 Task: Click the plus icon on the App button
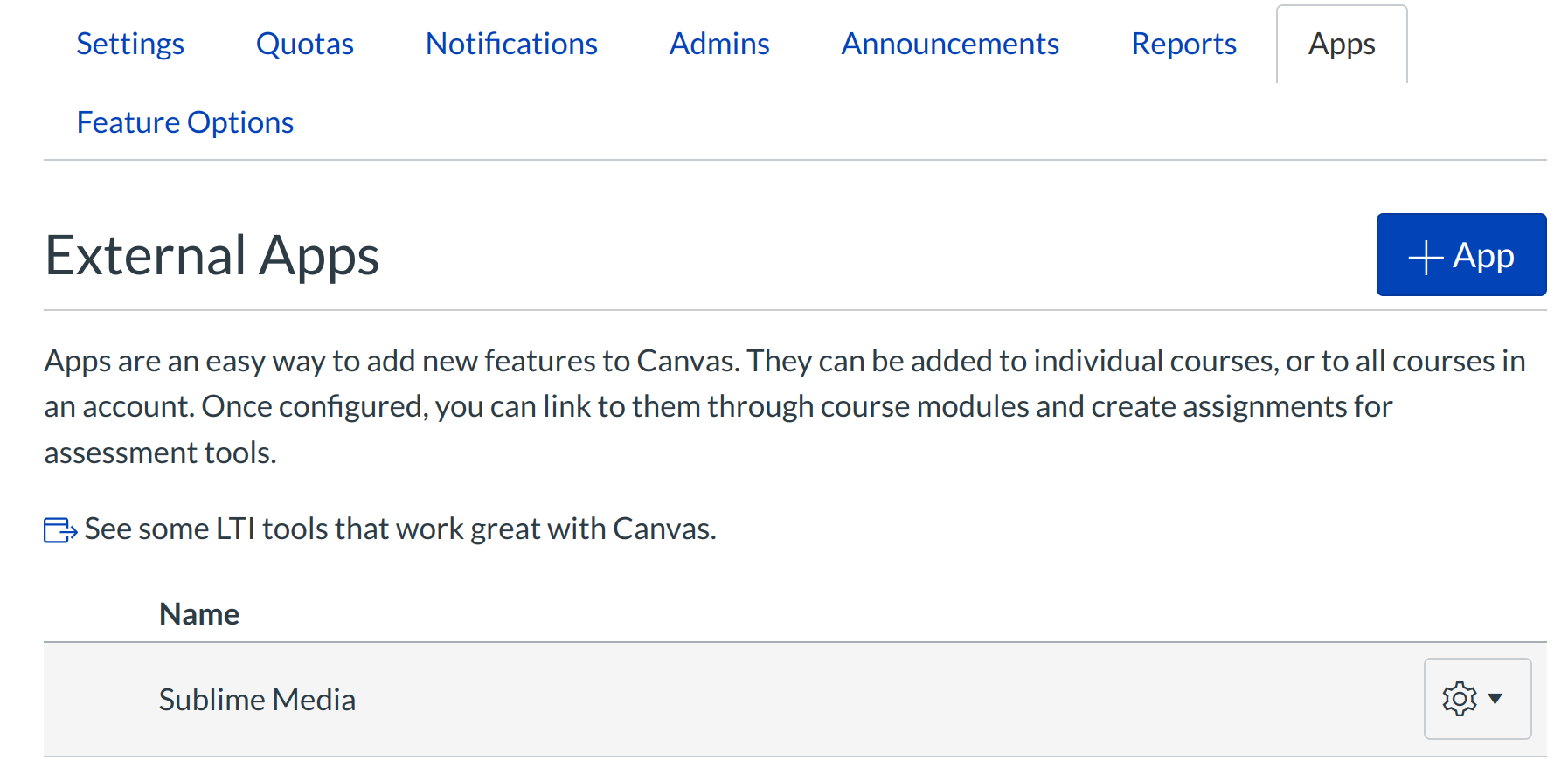point(1425,258)
